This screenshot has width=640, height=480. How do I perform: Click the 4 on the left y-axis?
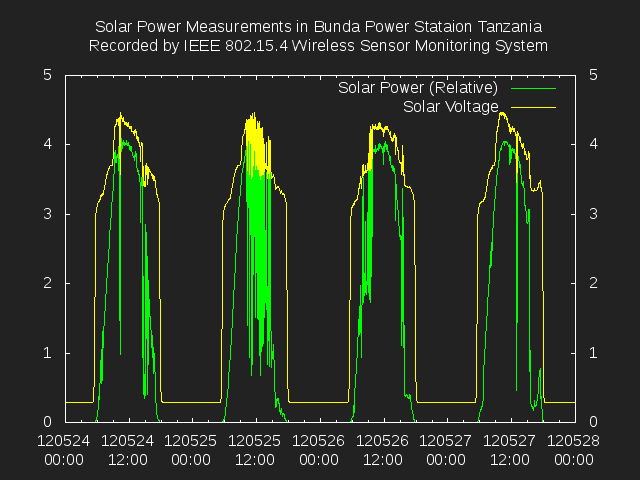coord(48,144)
